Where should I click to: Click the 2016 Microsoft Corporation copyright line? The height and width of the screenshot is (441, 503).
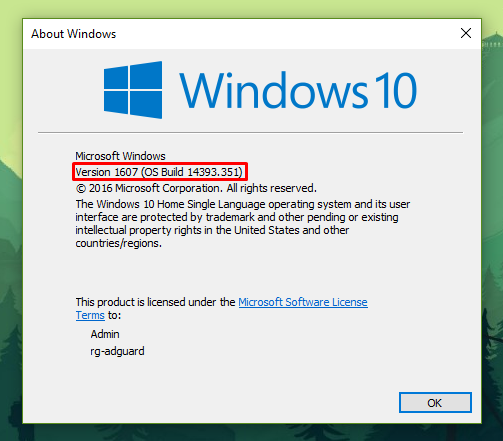(196, 188)
